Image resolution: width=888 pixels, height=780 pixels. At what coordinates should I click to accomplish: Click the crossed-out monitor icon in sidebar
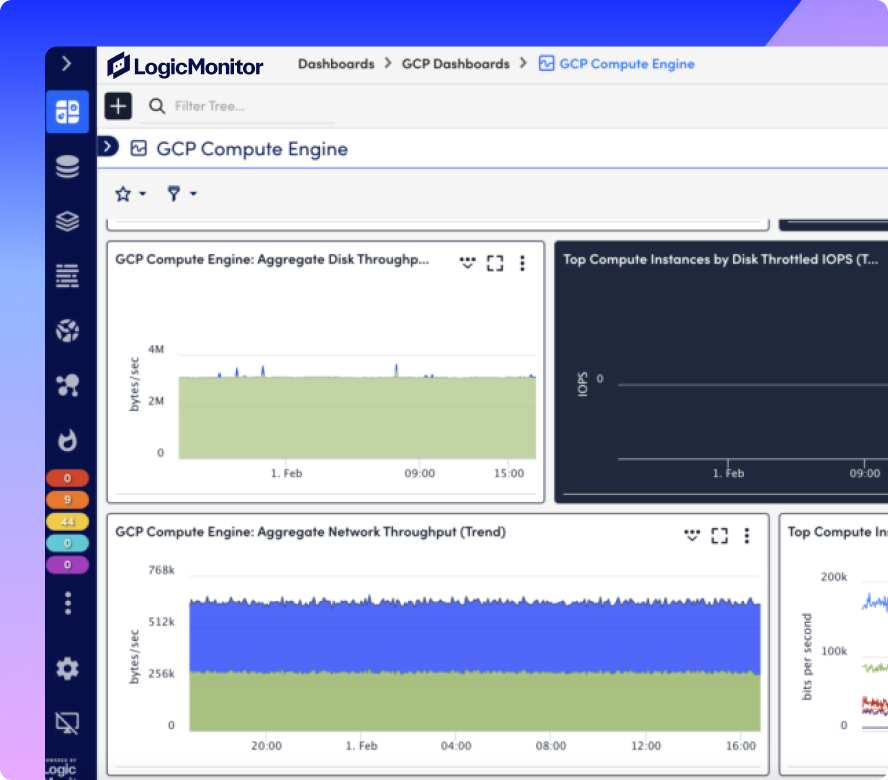pos(67,723)
